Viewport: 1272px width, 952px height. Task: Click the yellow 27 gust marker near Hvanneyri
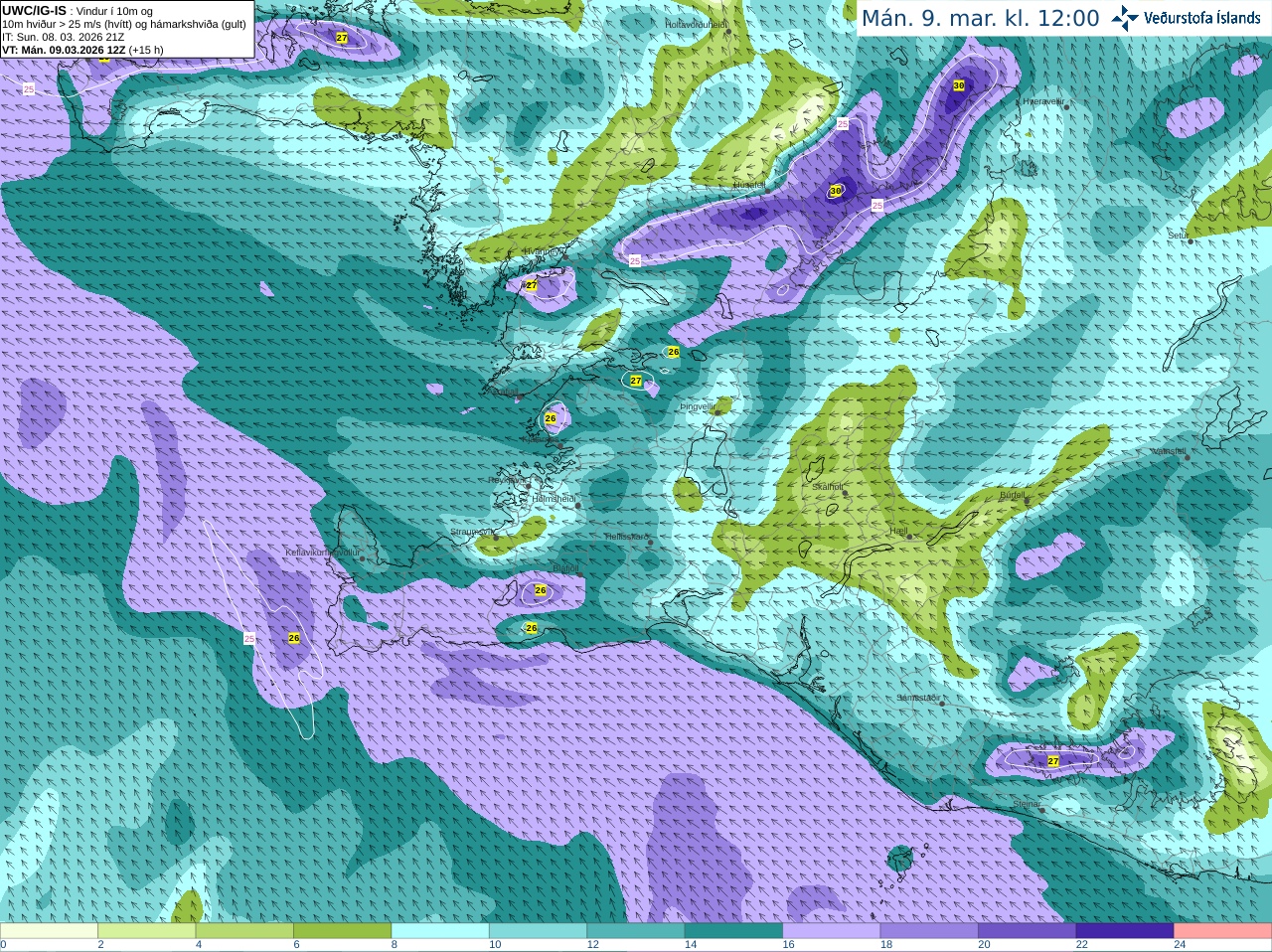532,285
